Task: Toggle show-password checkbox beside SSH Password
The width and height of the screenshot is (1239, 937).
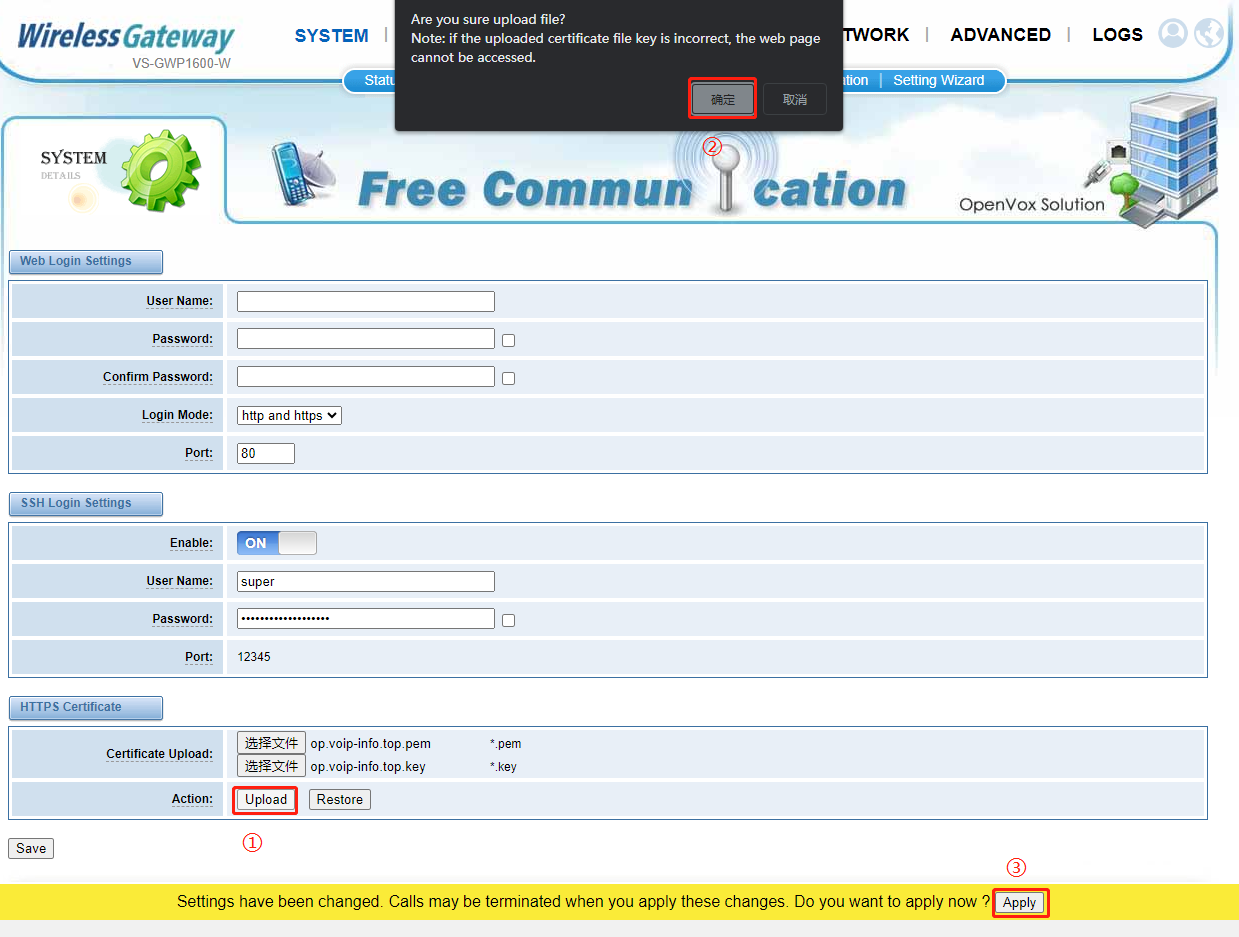Action: point(508,620)
